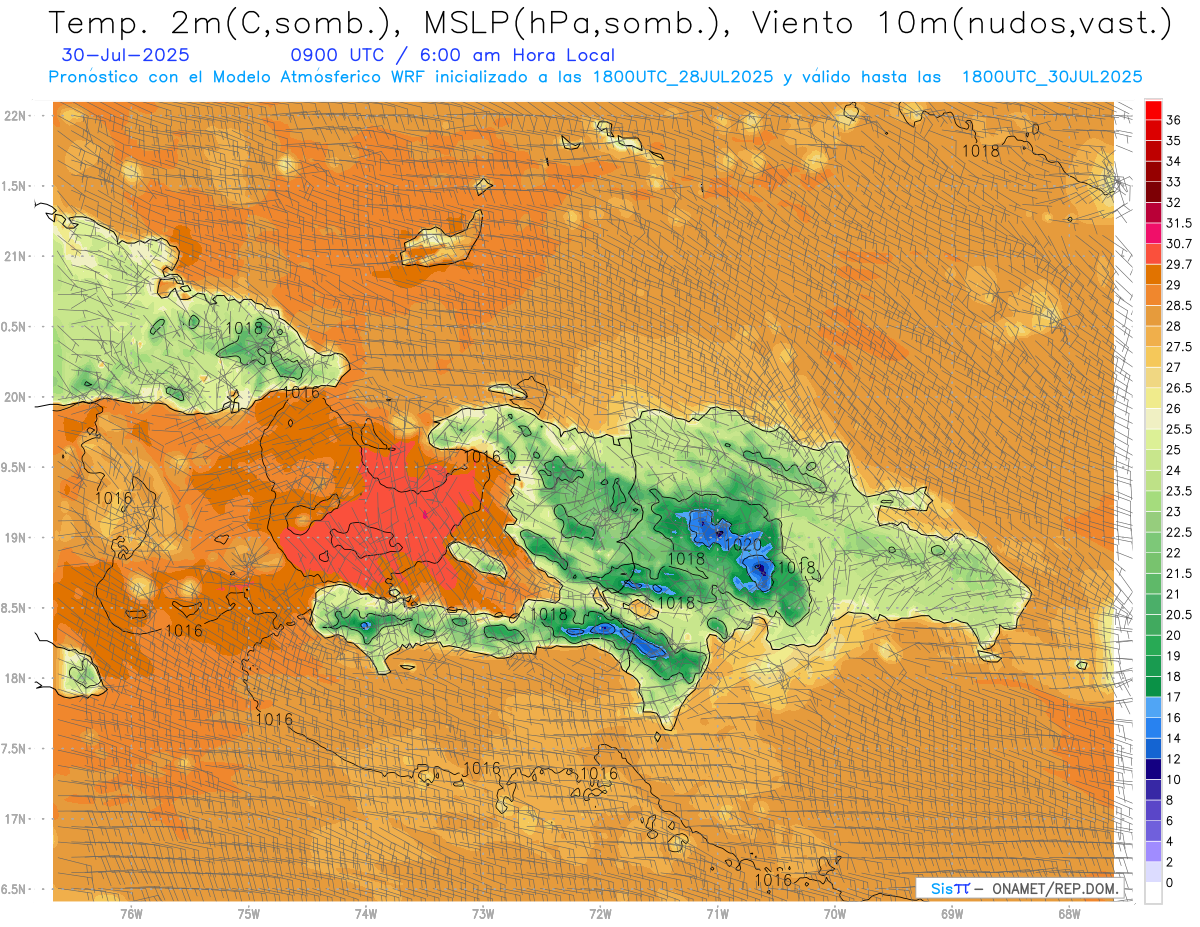Click the 31.5 value on the color scale

[x=1179, y=223]
